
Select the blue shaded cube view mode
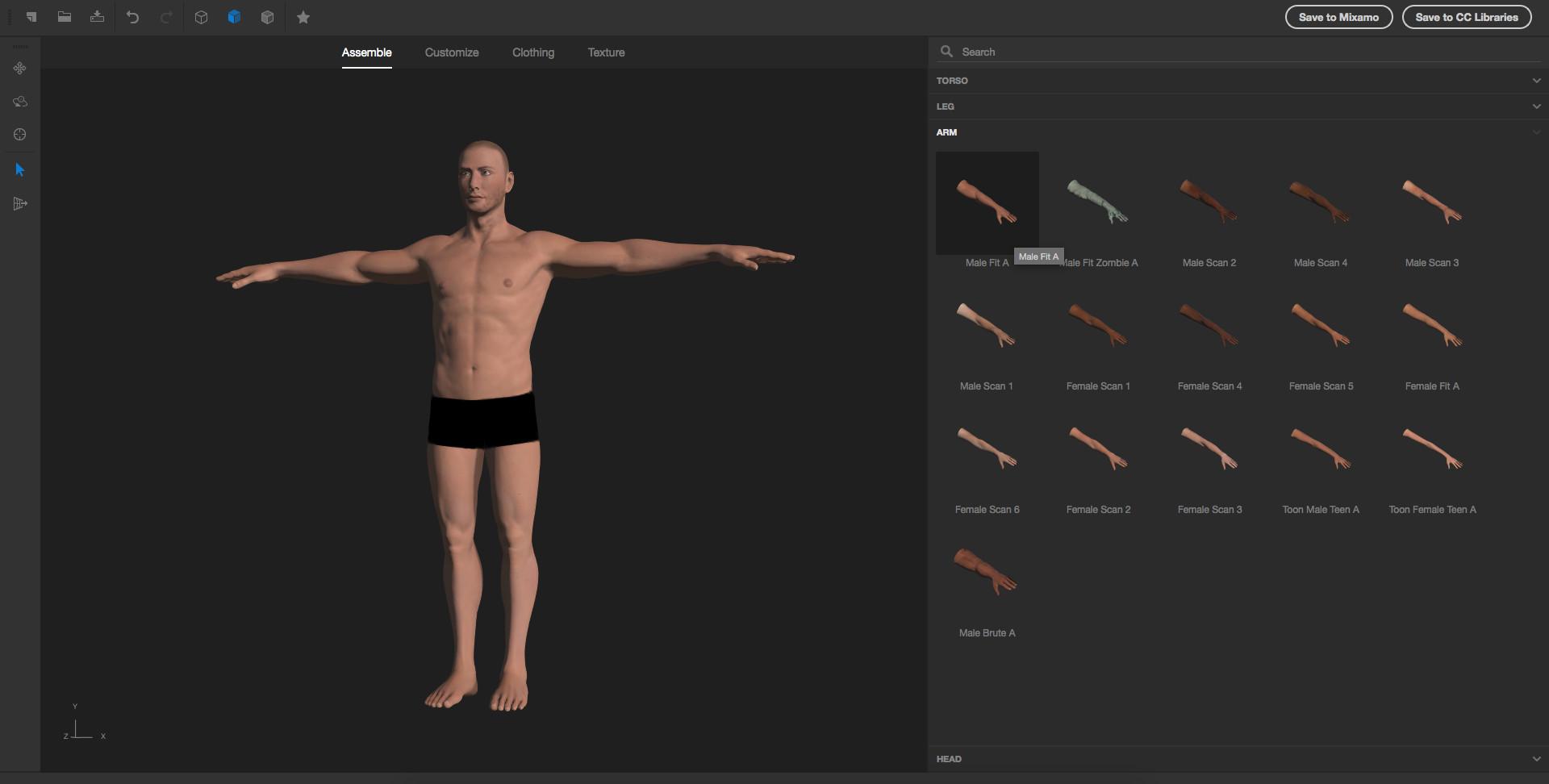234,17
